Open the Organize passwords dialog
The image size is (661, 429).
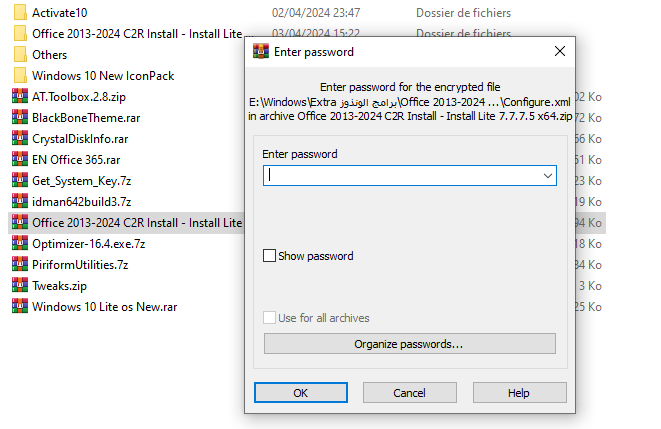[x=409, y=344]
